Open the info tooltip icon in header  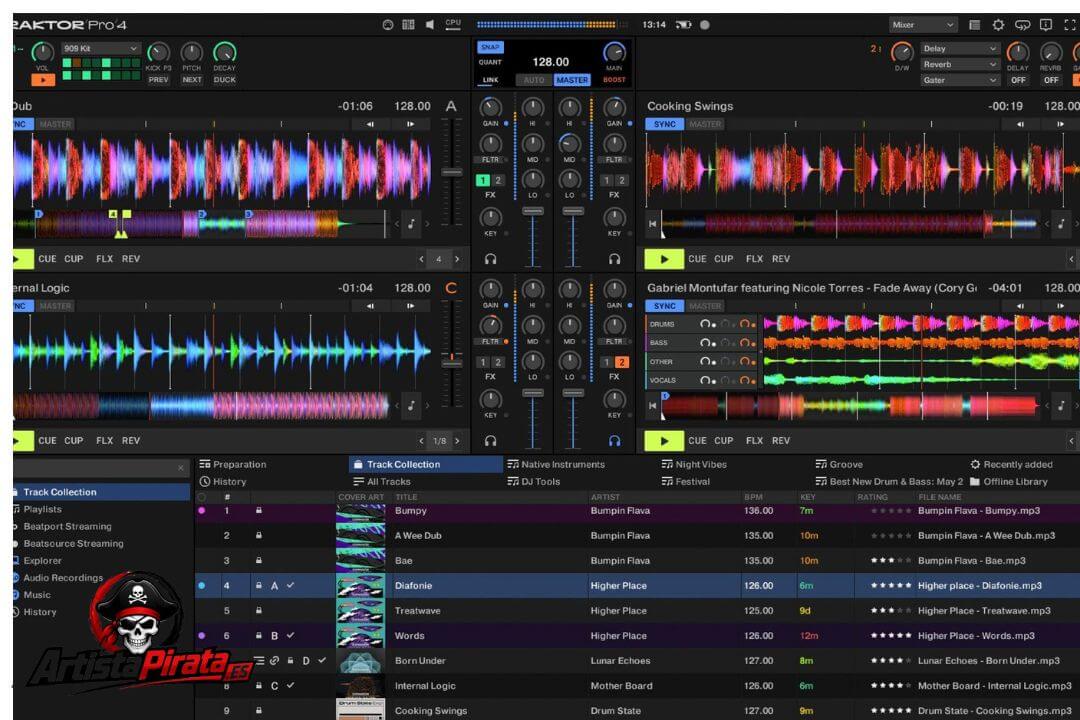pyautogui.click(x=1046, y=25)
